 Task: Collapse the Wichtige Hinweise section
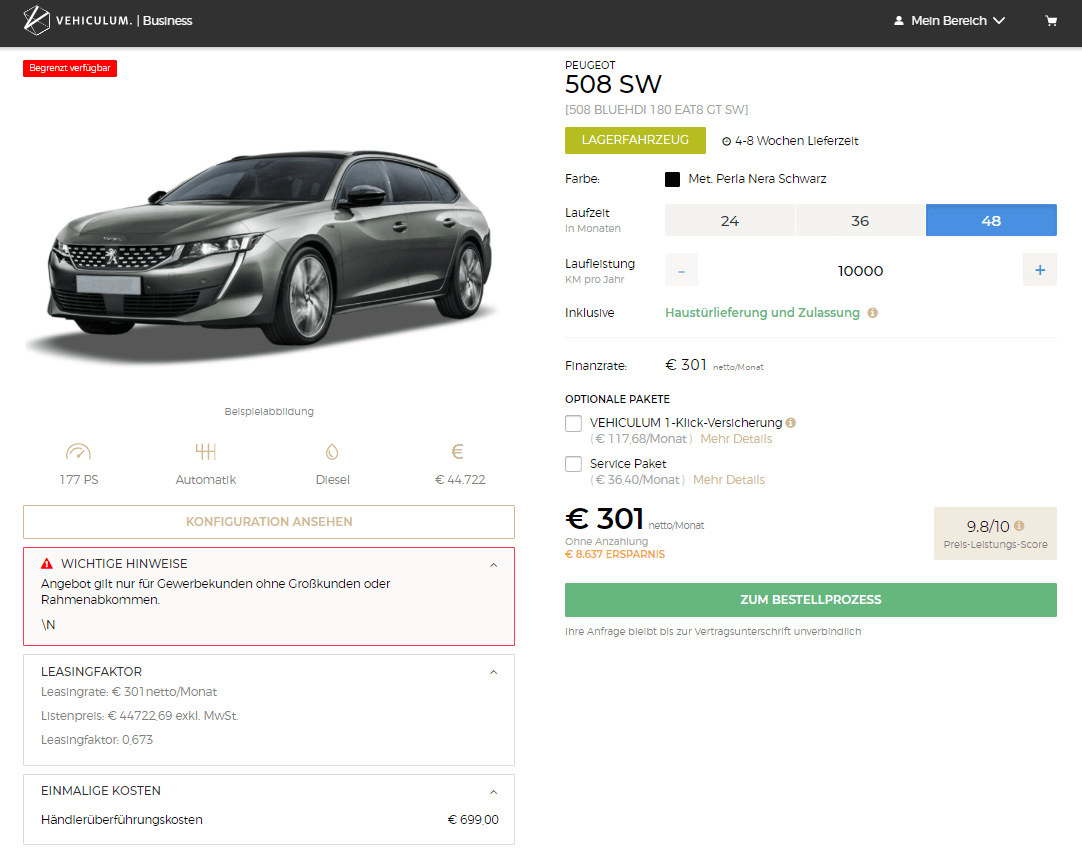[493, 565]
